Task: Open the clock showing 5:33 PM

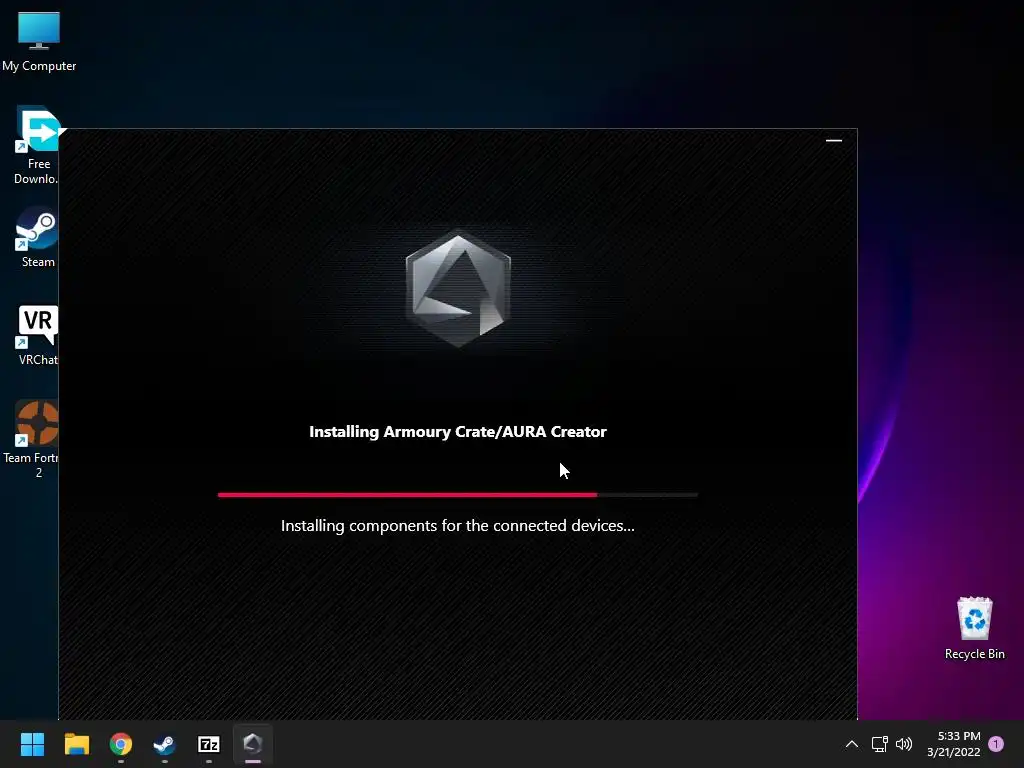Action: 954,744
